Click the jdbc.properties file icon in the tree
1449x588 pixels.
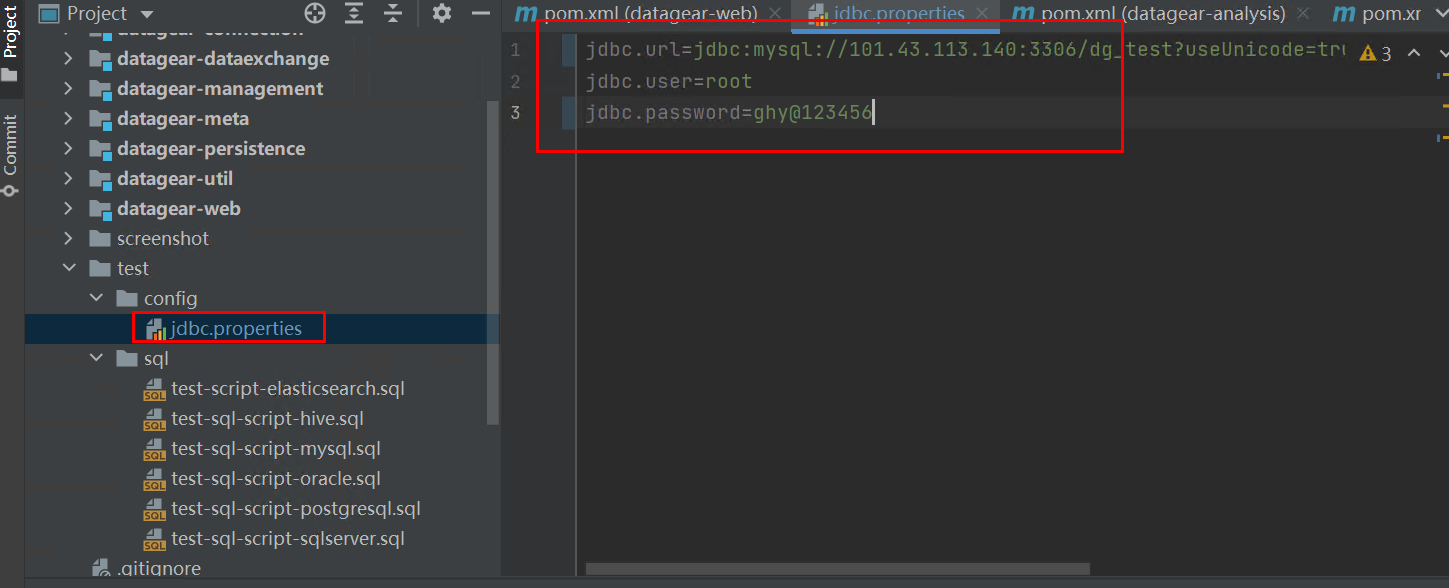pos(155,328)
